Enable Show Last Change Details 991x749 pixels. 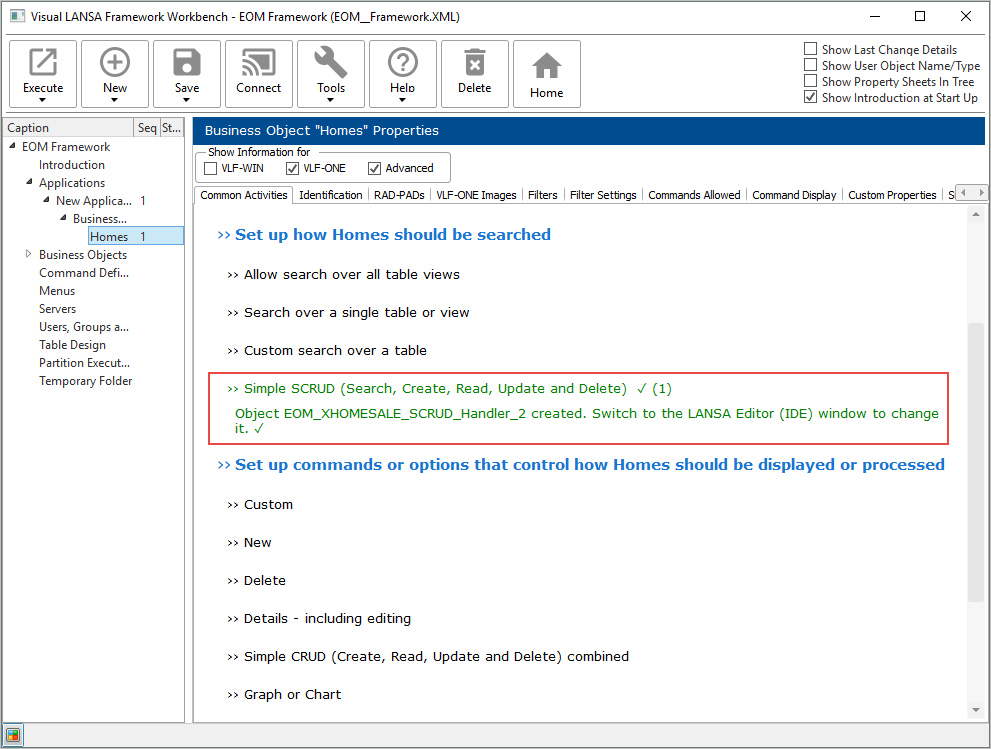811,49
